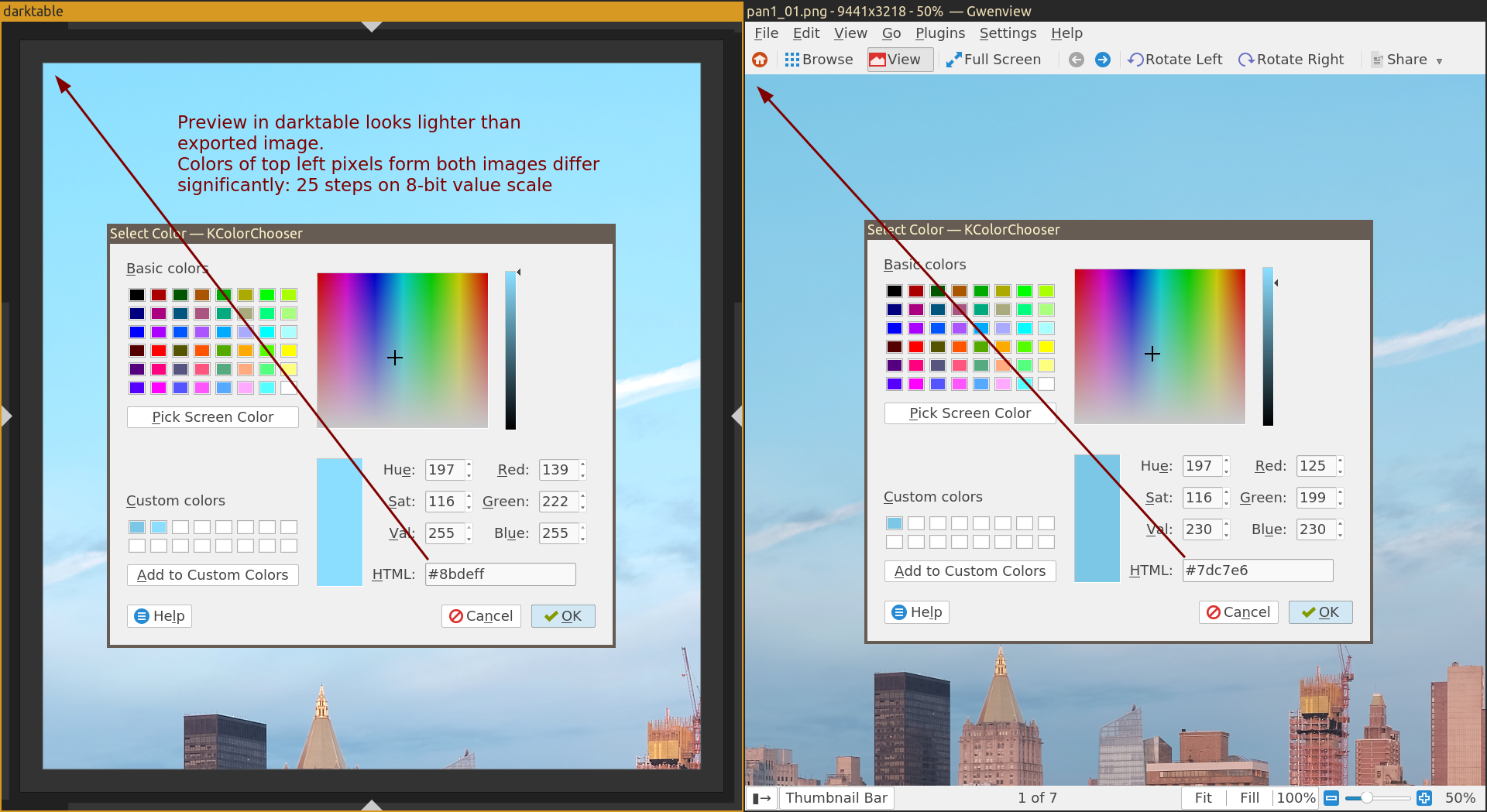Confirm OK in darktable-side KColorChooser

(x=563, y=616)
